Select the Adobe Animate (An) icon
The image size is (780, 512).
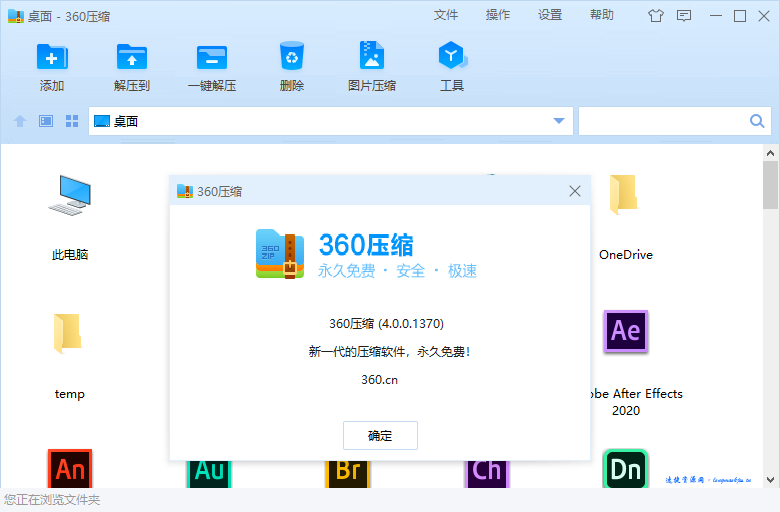70,468
